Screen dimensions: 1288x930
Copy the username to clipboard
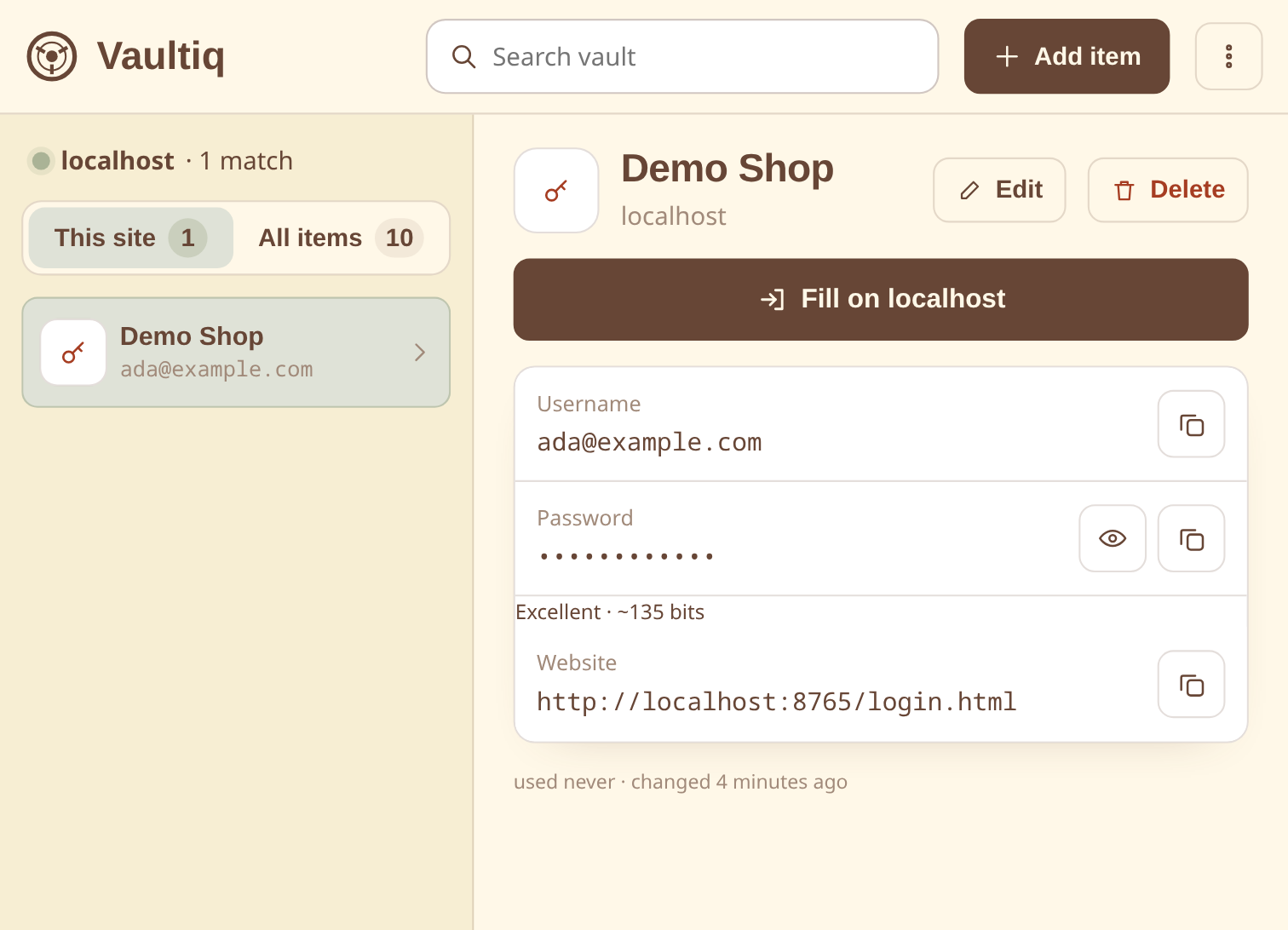click(1191, 424)
